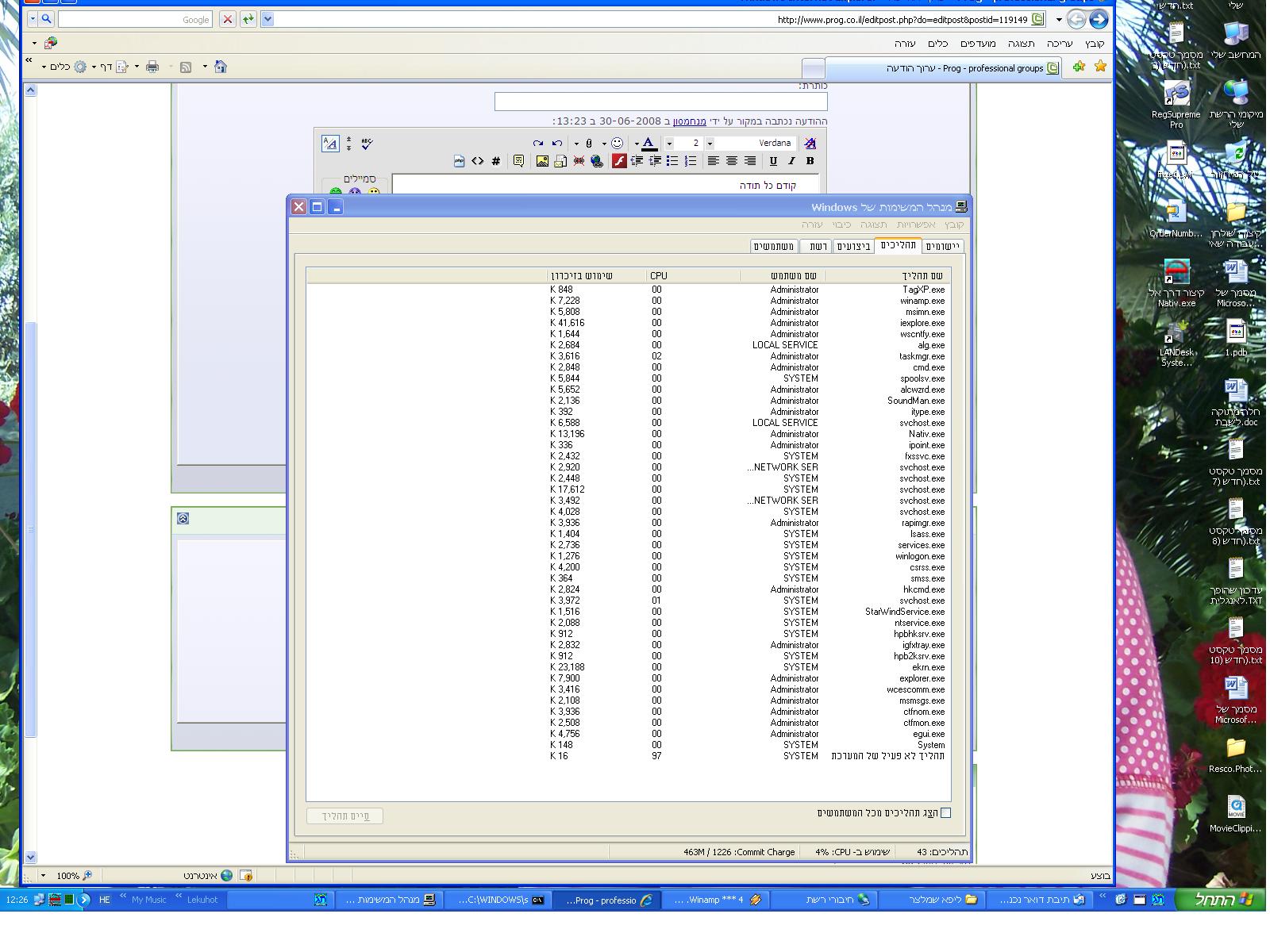Click the page vertical scrollbar down arrow
The image size is (1270, 952).
click(30, 857)
